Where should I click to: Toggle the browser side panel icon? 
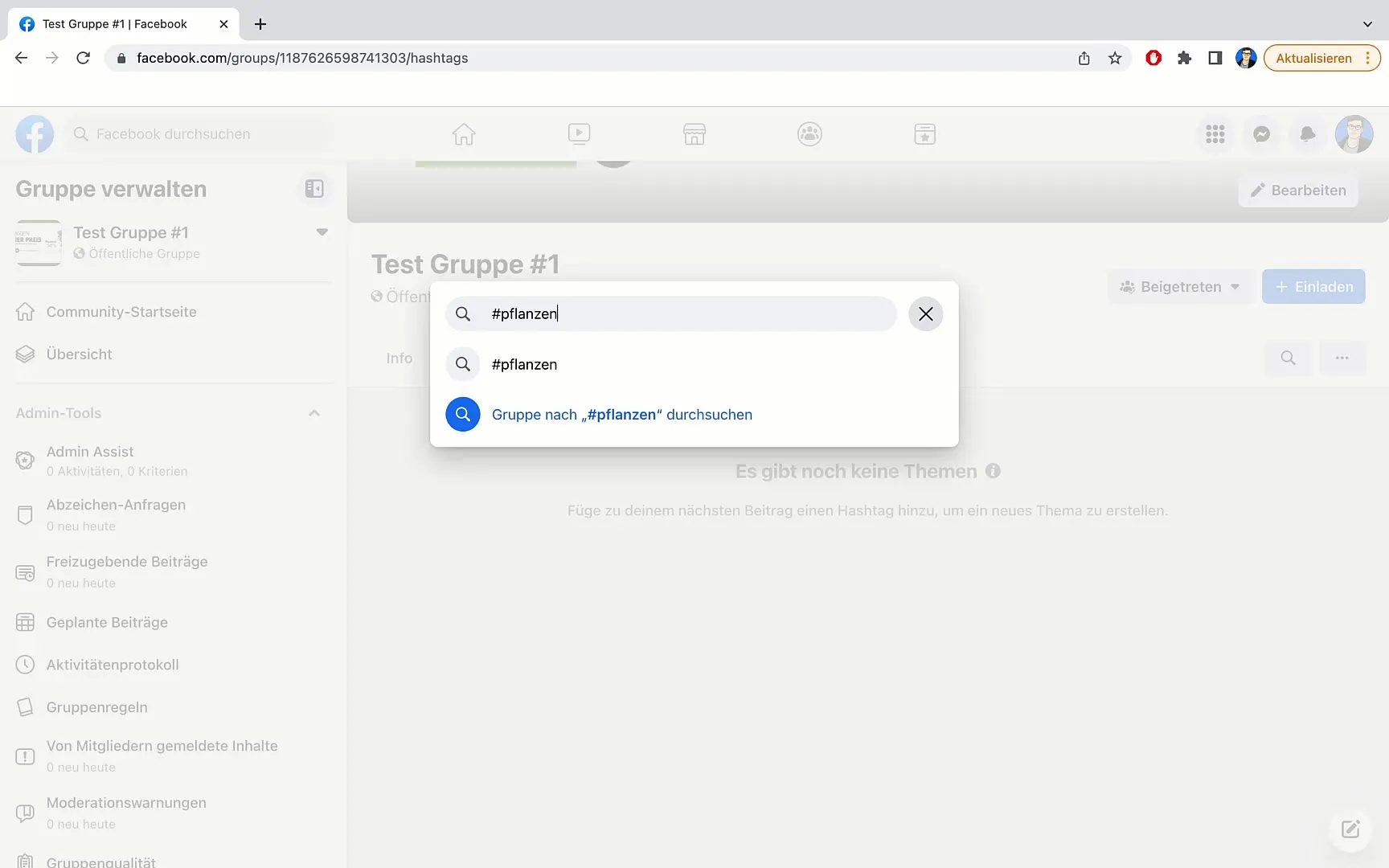click(x=1215, y=58)
